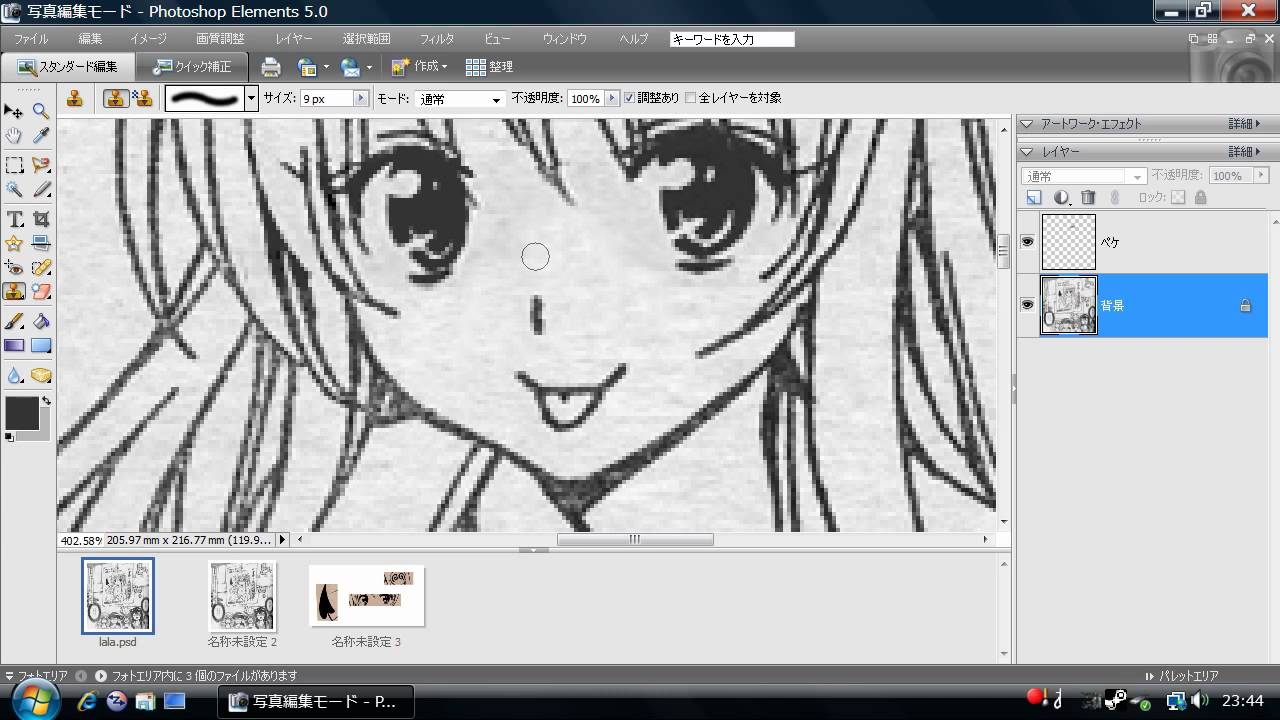Click the print icon in shortcuts bar
Image resolution: width=1280 pixels, height=720 pixels.
[x=270, y=67]
